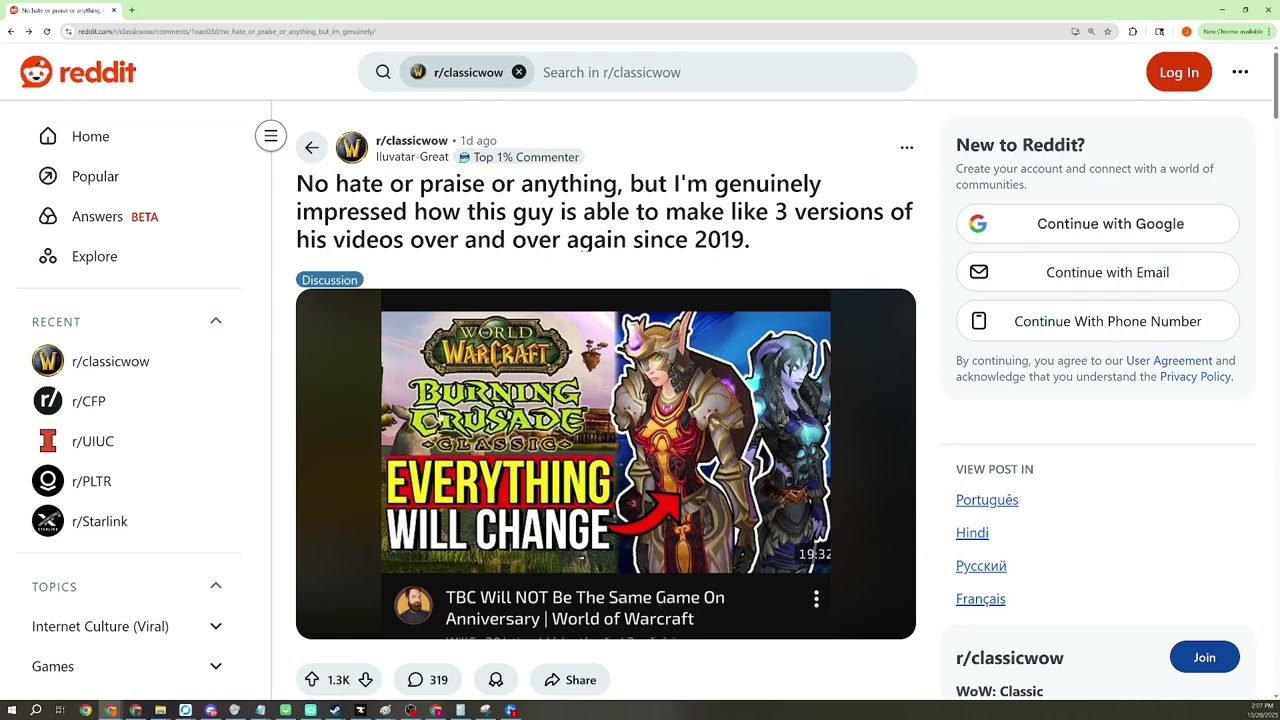Click the taskbar clock

click(1260, 710)
